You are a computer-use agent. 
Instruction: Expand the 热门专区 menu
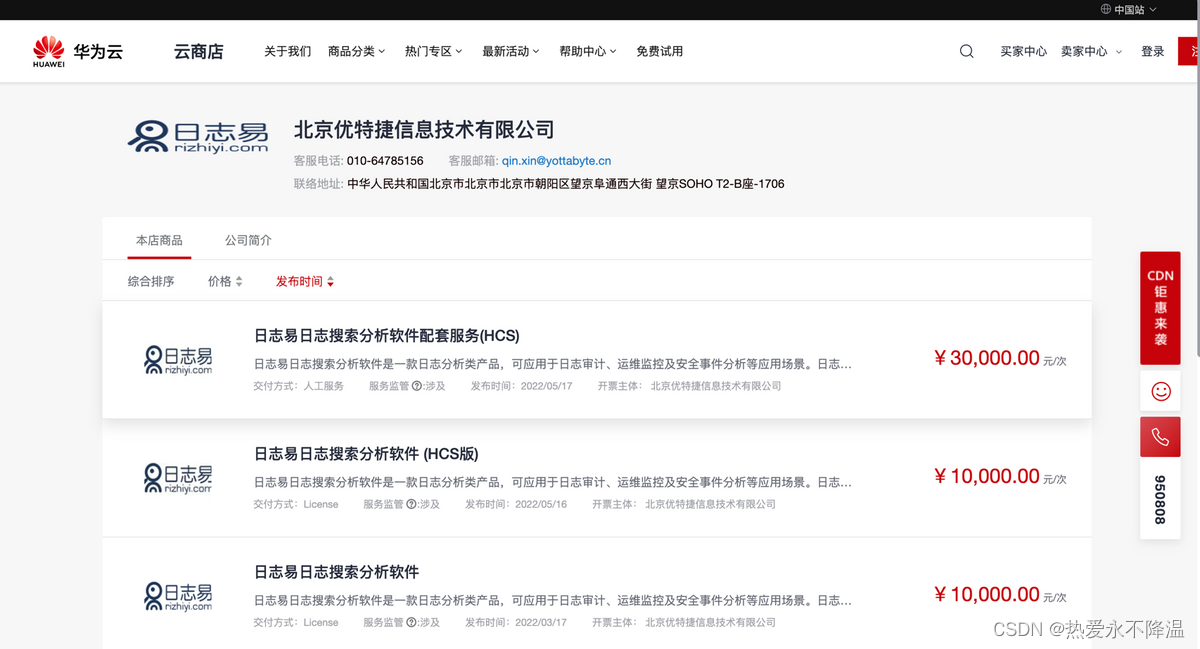433,51
